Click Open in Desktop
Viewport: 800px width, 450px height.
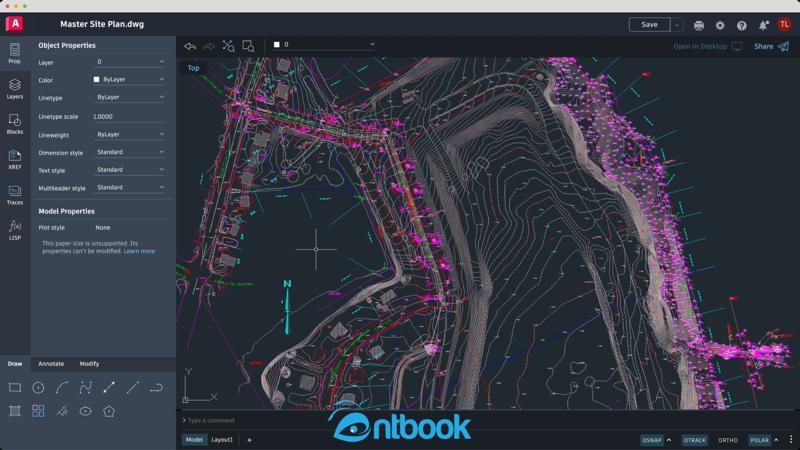click(708, 46)
